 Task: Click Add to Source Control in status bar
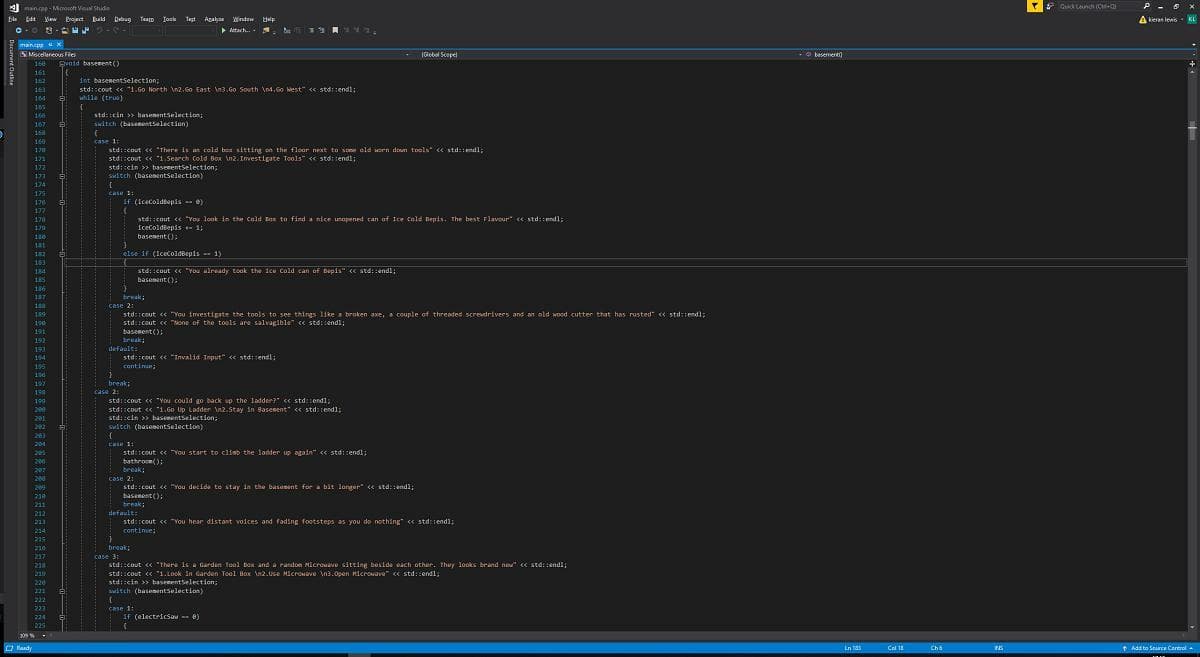[x=1157, y=649]
